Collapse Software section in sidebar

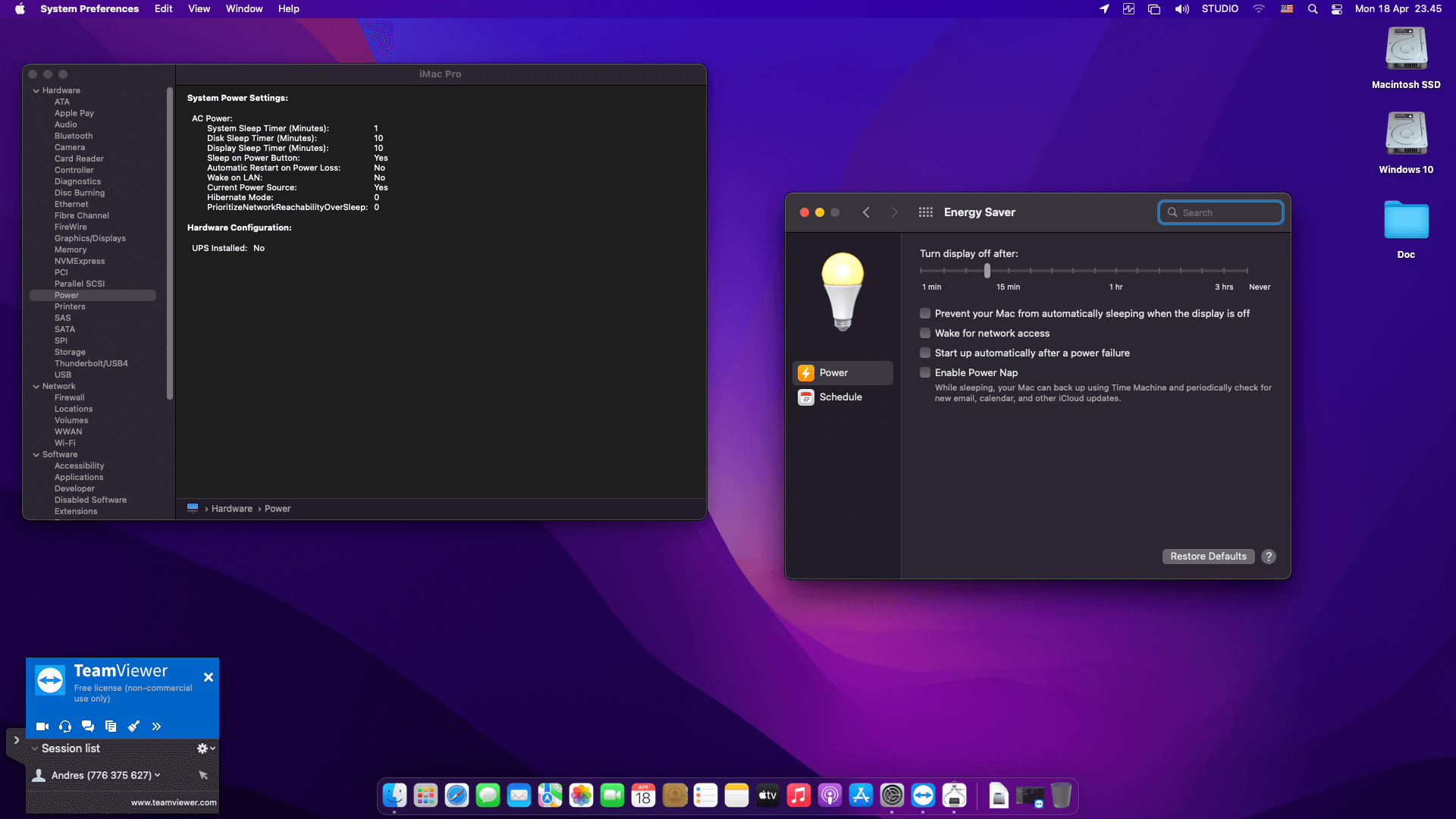(36, 455)
